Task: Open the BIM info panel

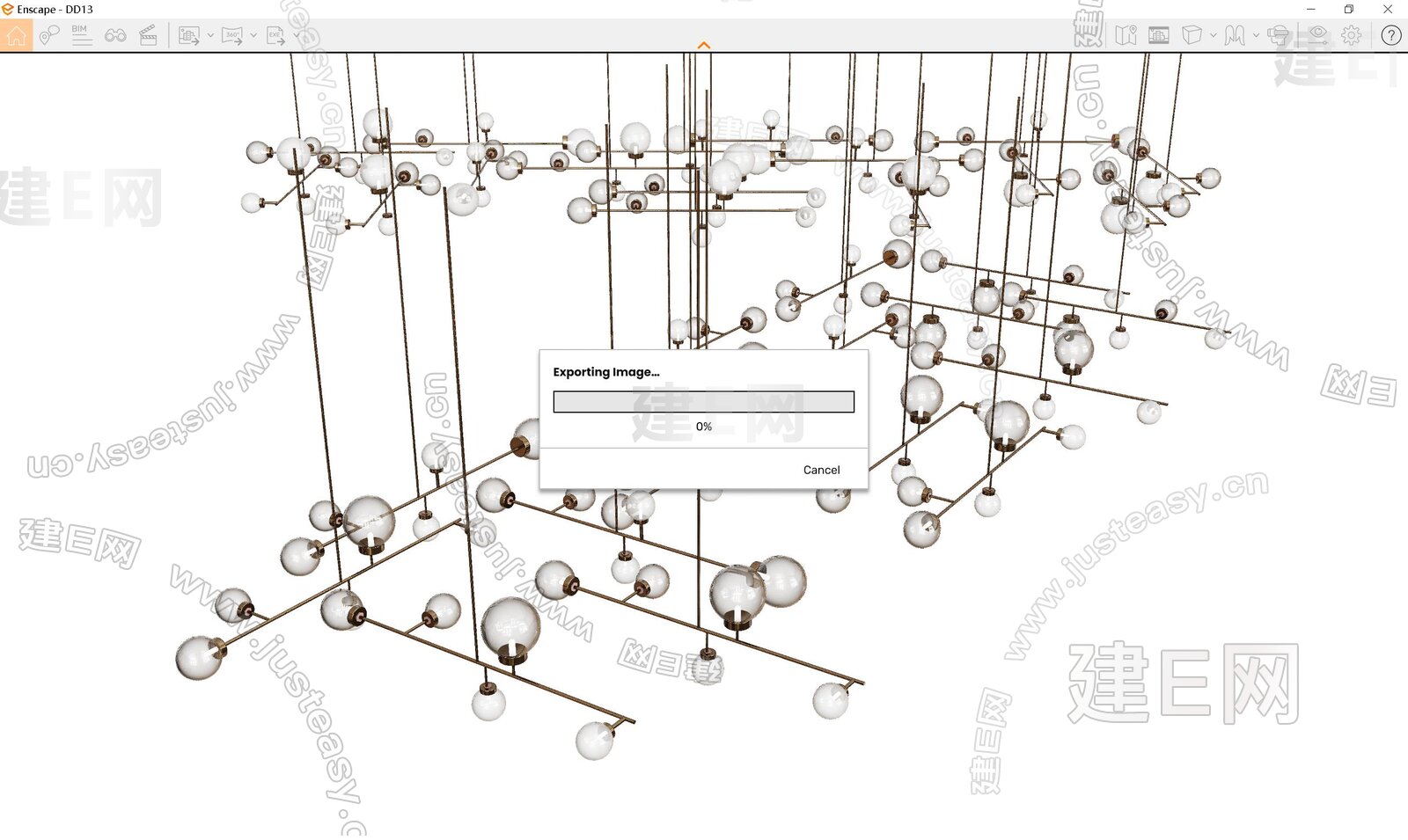Action: click(x=81, y=35)
